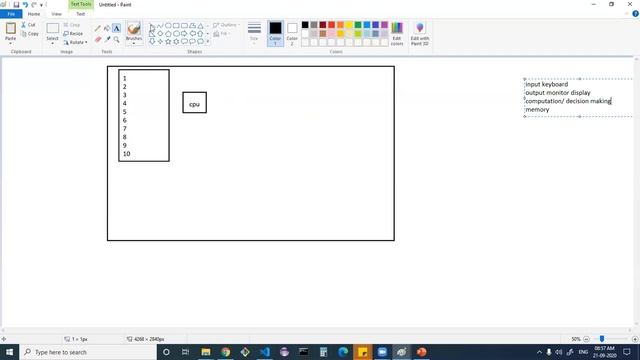
Task: Select the Fill with color bucket tool
Action: coord(107,29)
